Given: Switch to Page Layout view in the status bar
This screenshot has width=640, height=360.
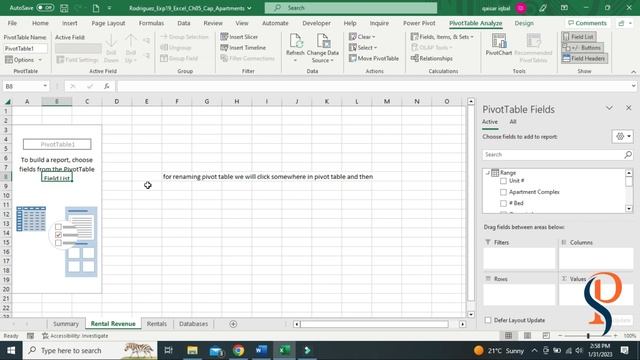Looking at the screenshot, I should 527,336.
